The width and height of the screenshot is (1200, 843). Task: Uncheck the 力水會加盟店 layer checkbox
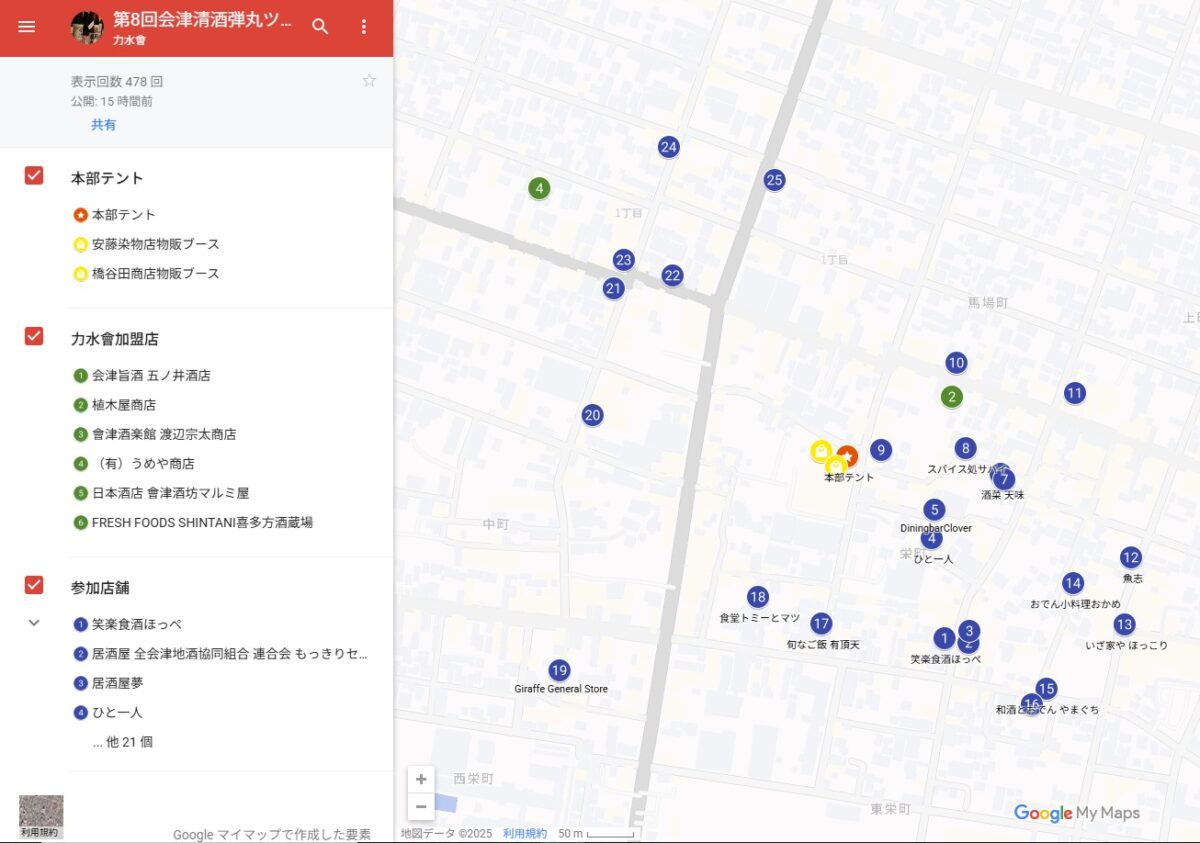click(34, 336)
